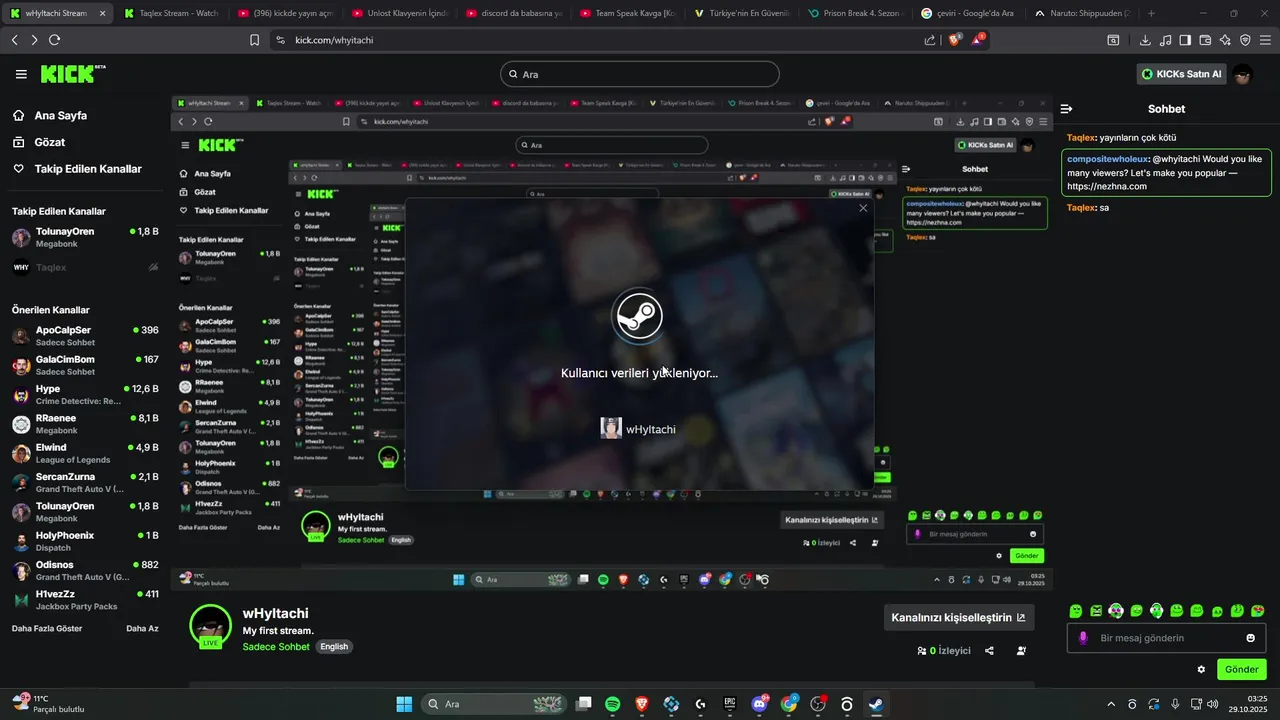
Task: Open H1vezZz Jackbox Party Packs channel
Action: pos(85,600)
